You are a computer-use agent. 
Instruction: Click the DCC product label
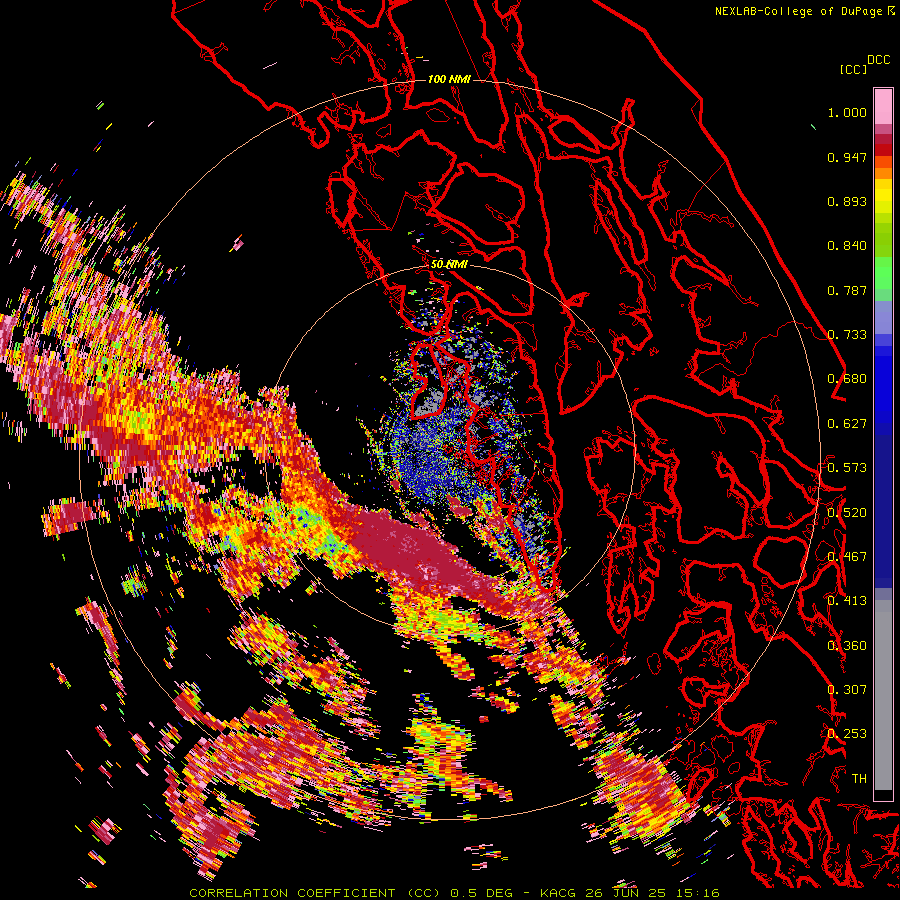pos(879,60)
